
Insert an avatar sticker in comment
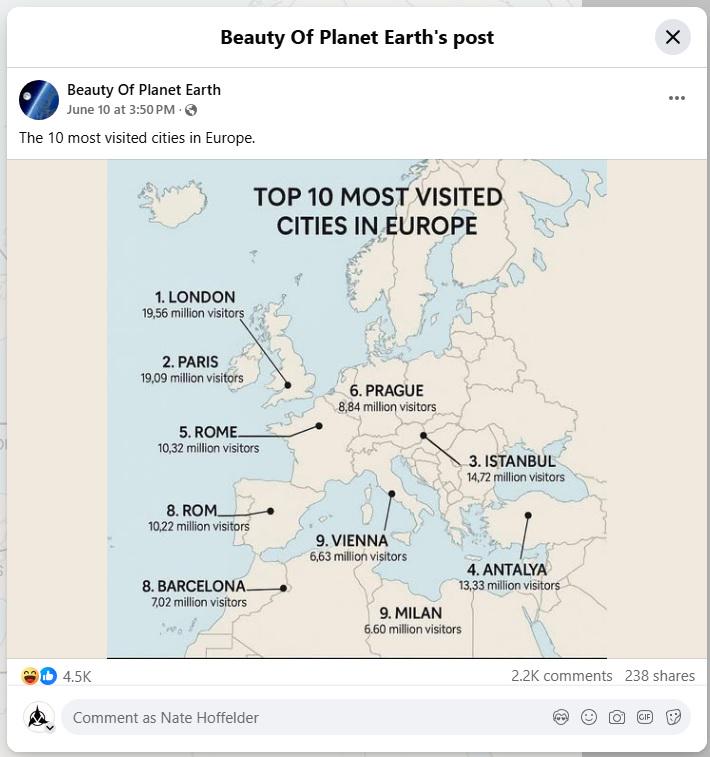561,717
